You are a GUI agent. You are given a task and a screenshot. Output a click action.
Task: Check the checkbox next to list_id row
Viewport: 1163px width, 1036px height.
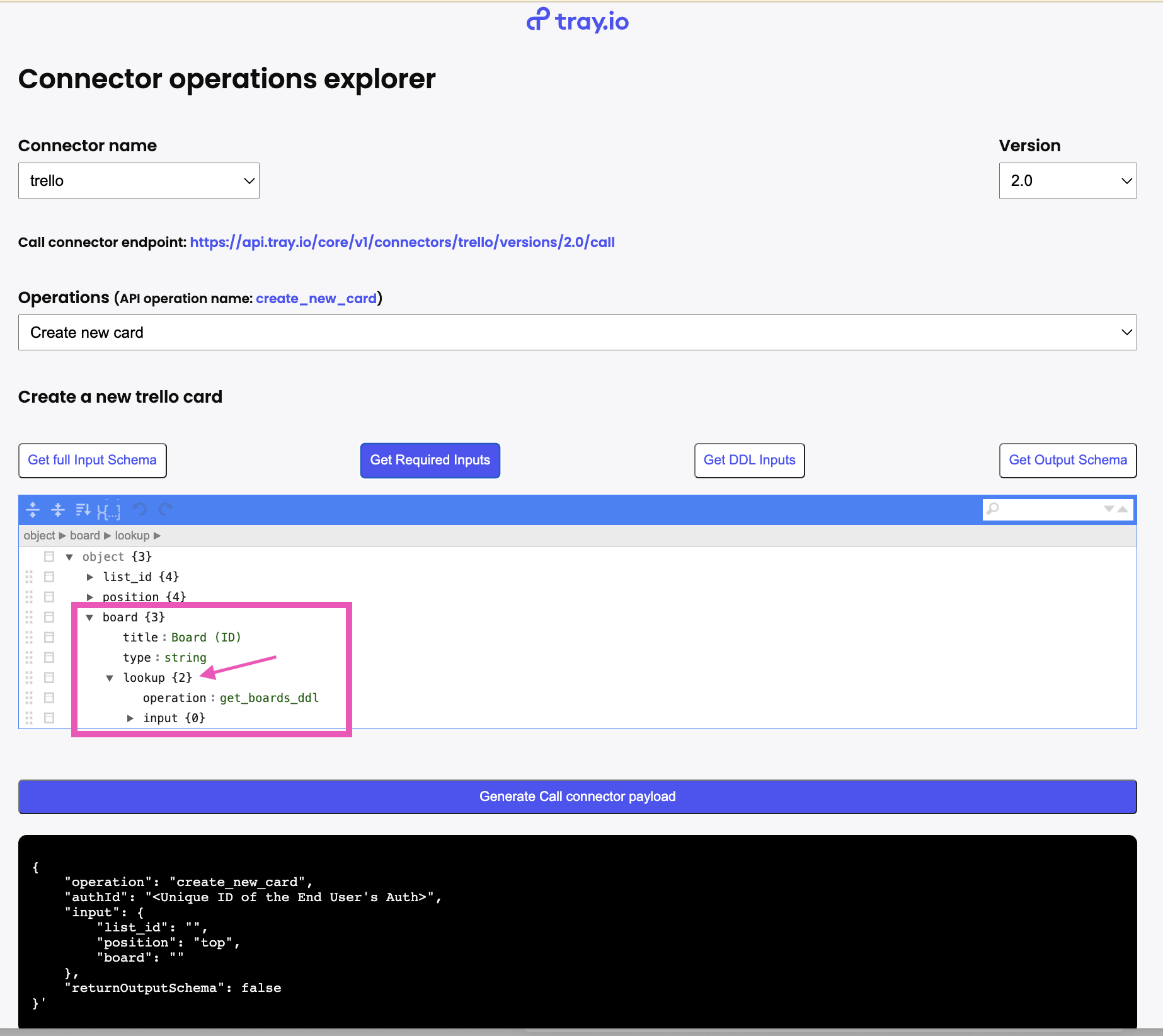pos(49,577)
